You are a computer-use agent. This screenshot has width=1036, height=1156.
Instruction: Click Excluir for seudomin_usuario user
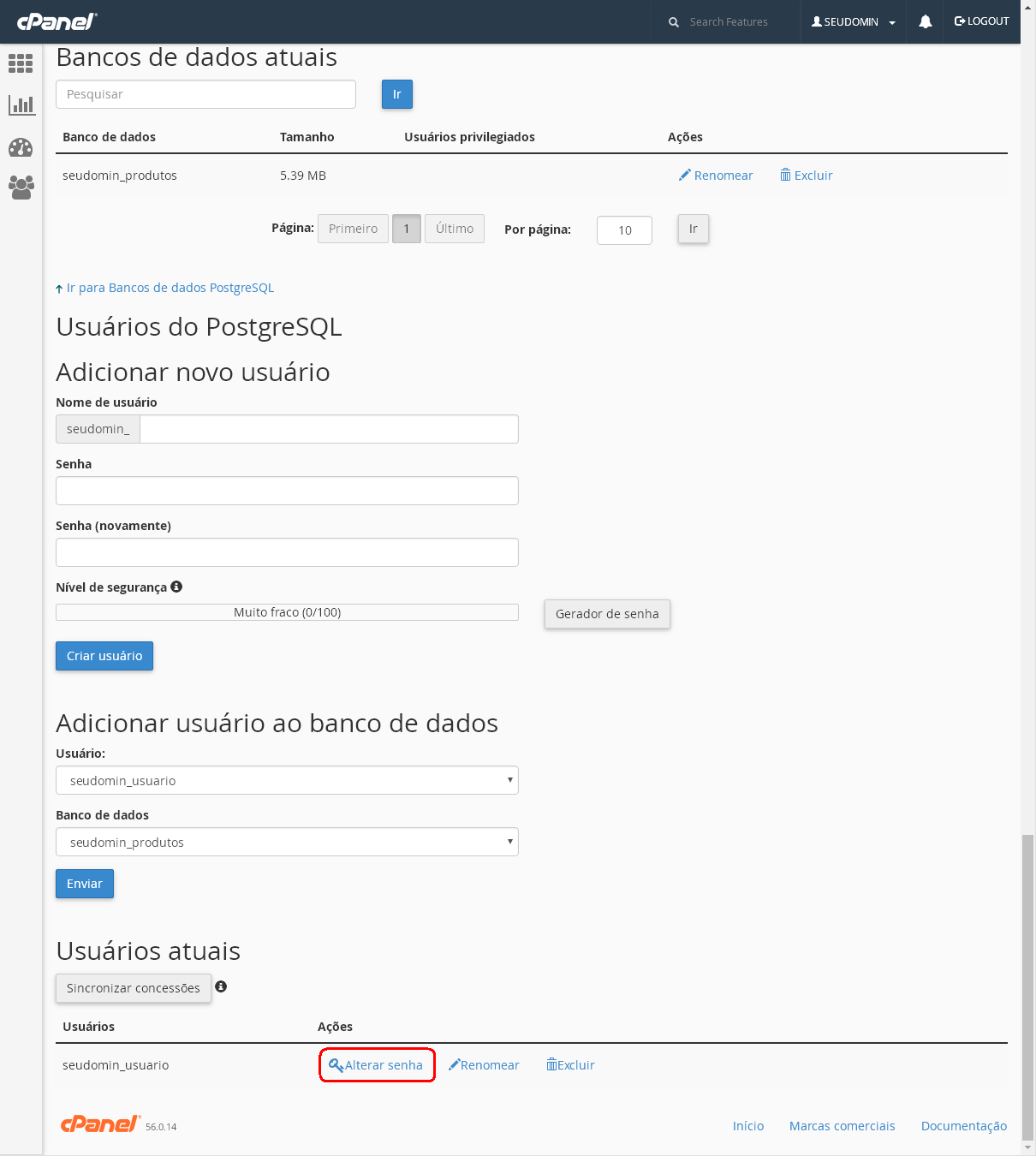pos(571,1065)
